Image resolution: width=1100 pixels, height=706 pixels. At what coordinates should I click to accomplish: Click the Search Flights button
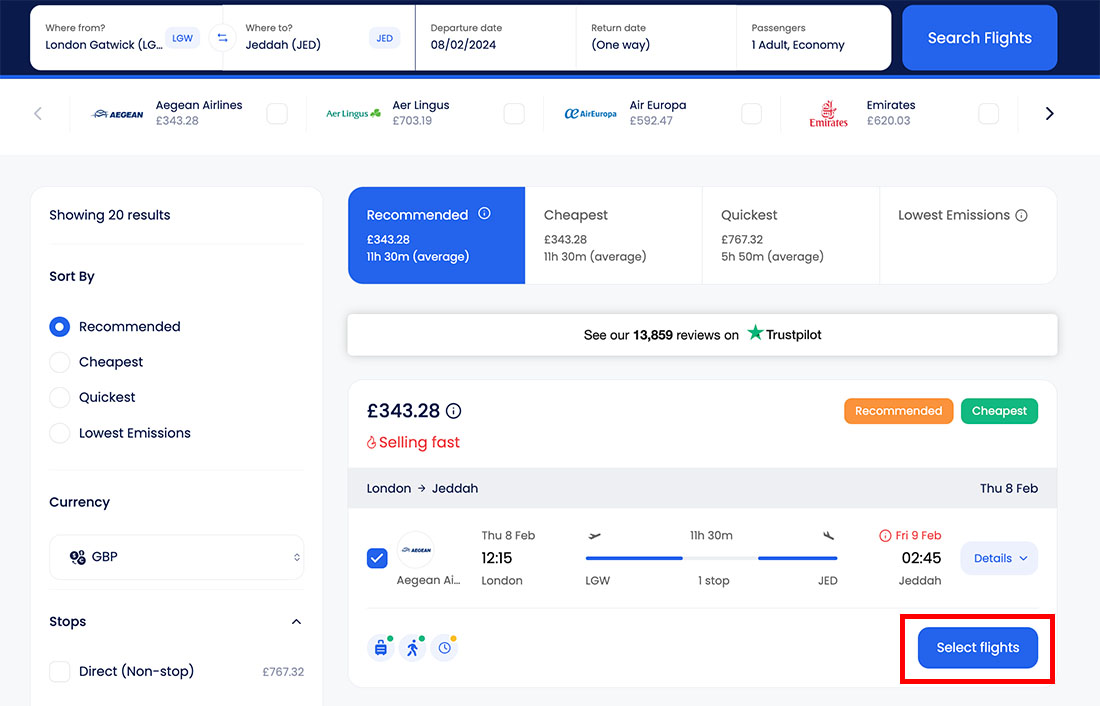point(979,38)
